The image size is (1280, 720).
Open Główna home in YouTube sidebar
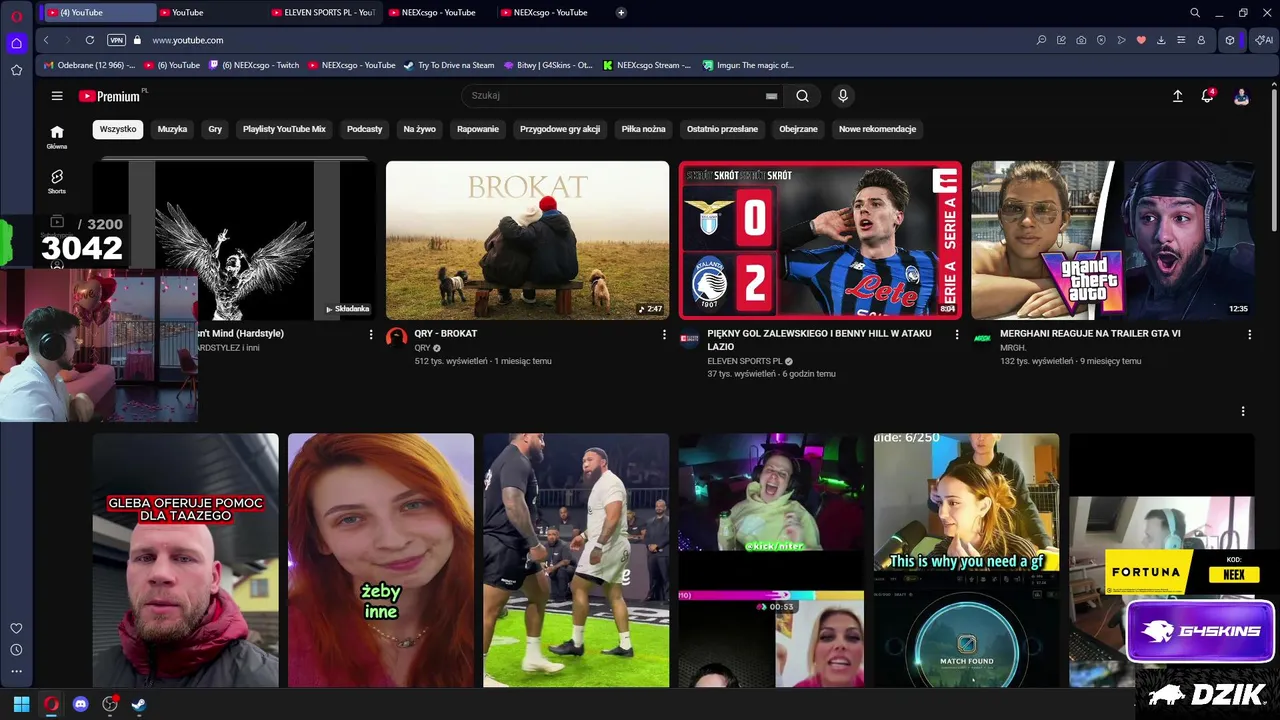pos(57,137)
